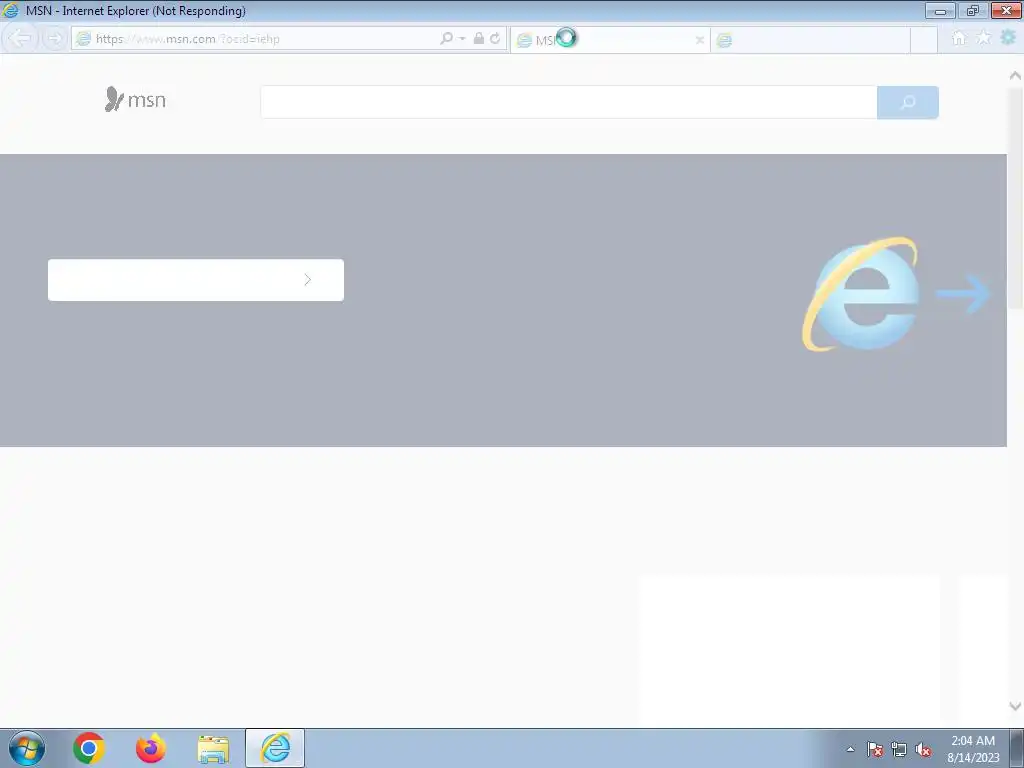The image size is (1024, 768).
Task: Click into the MSN web search field
Action: pos(568,102)
